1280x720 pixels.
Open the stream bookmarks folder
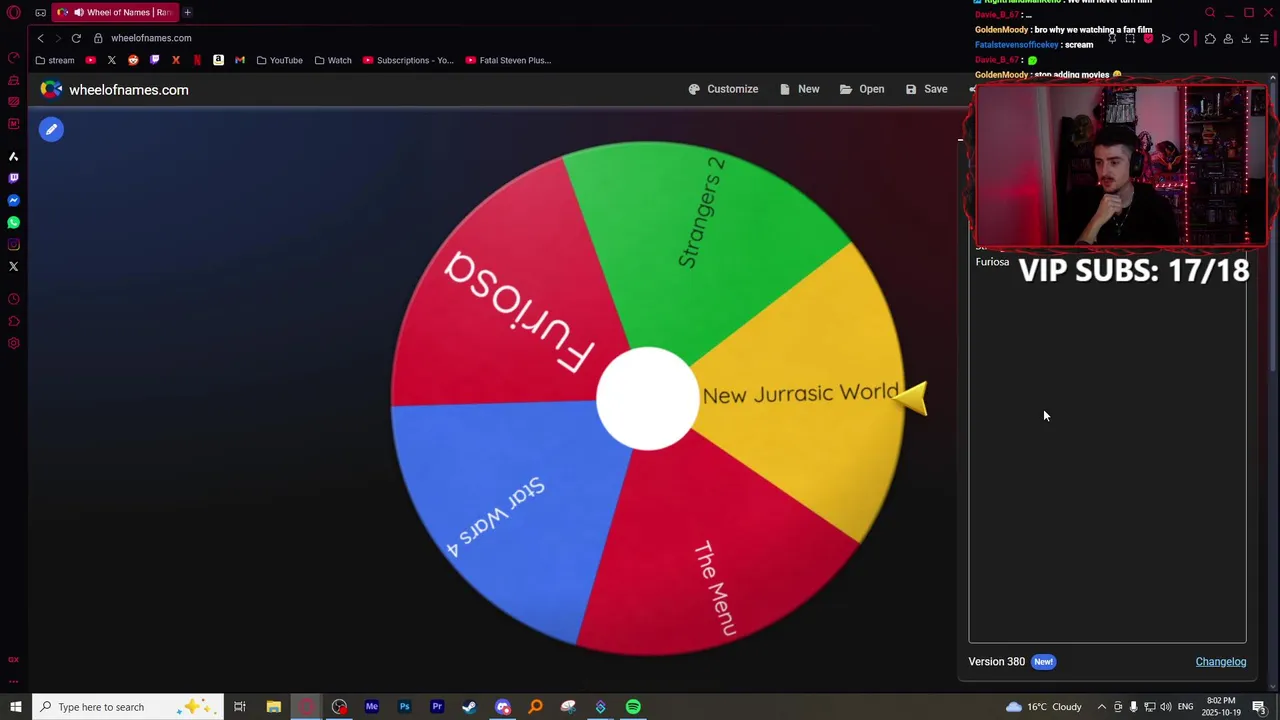click(x=54, y=60)
